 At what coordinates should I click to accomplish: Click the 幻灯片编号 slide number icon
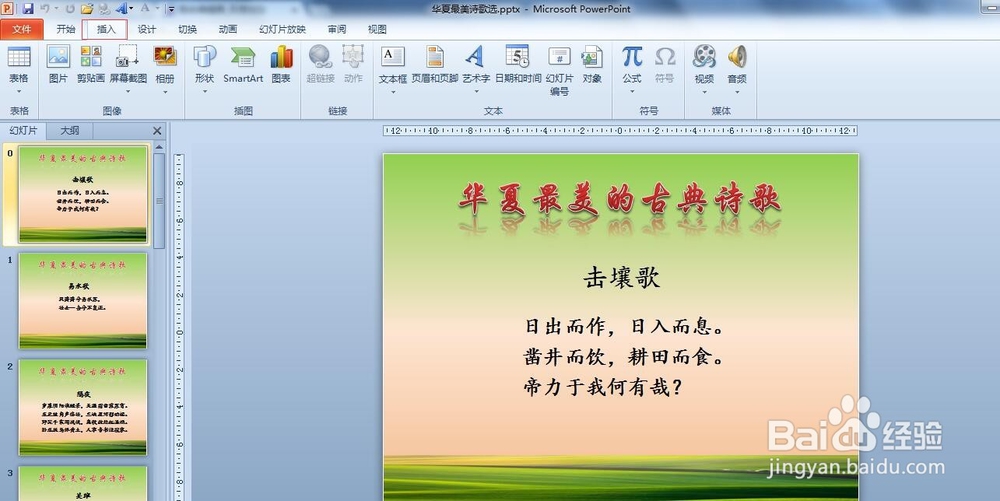click(559, 70)
